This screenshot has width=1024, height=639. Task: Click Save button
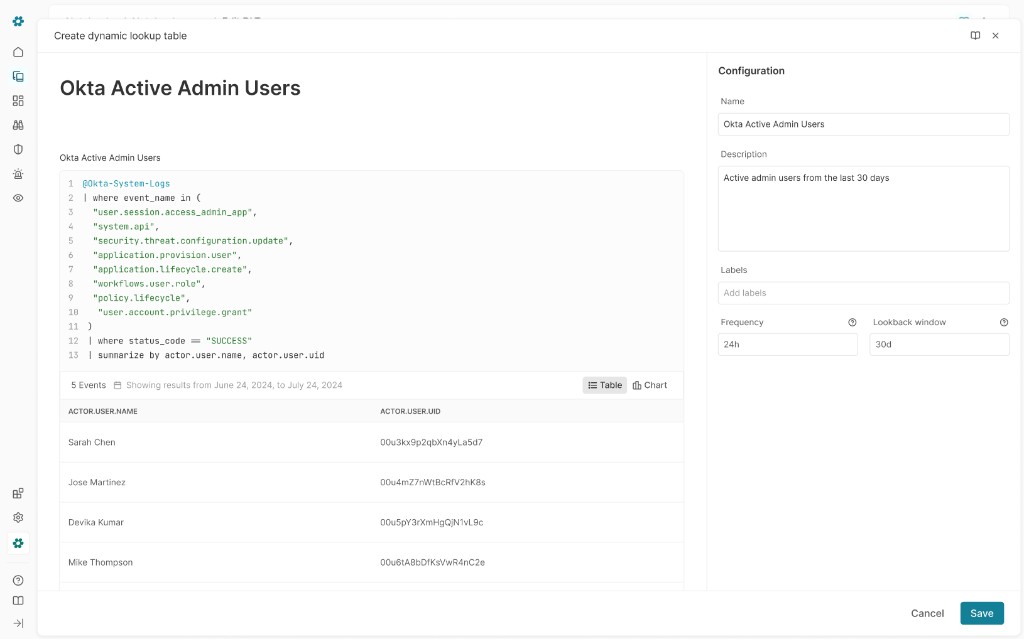(982, 613)
